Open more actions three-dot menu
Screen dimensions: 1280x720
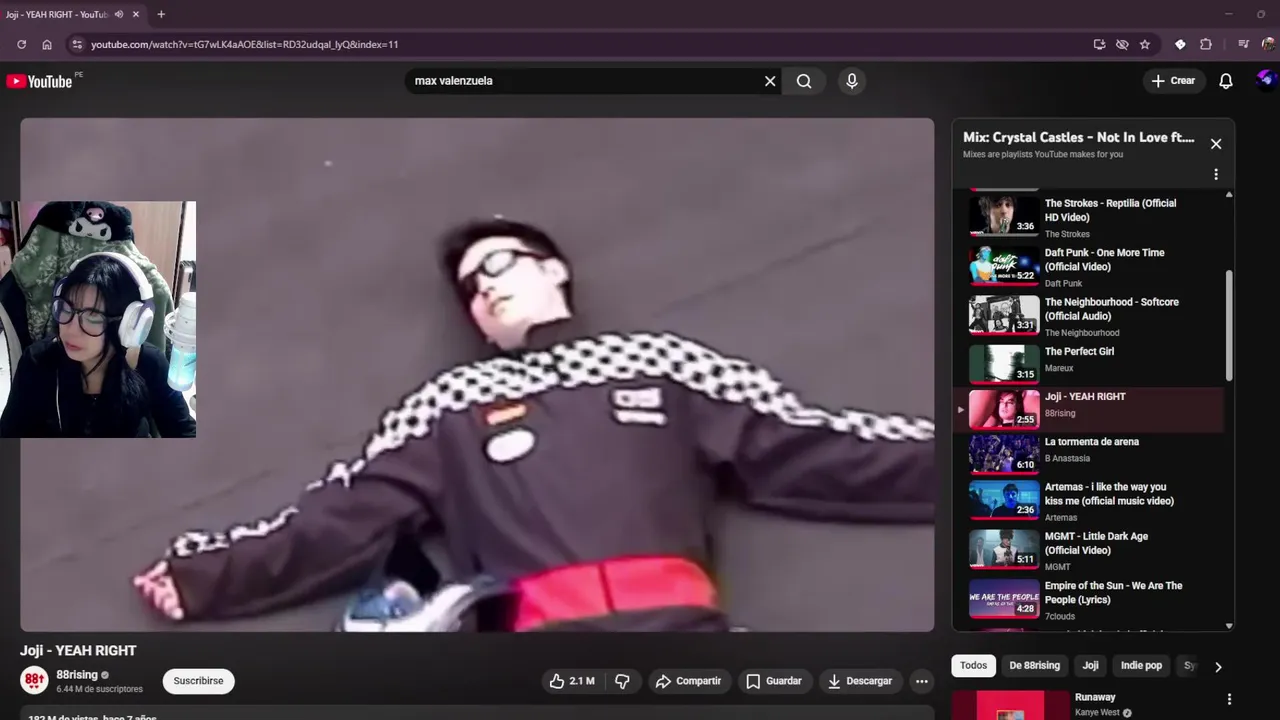[922, 681]
